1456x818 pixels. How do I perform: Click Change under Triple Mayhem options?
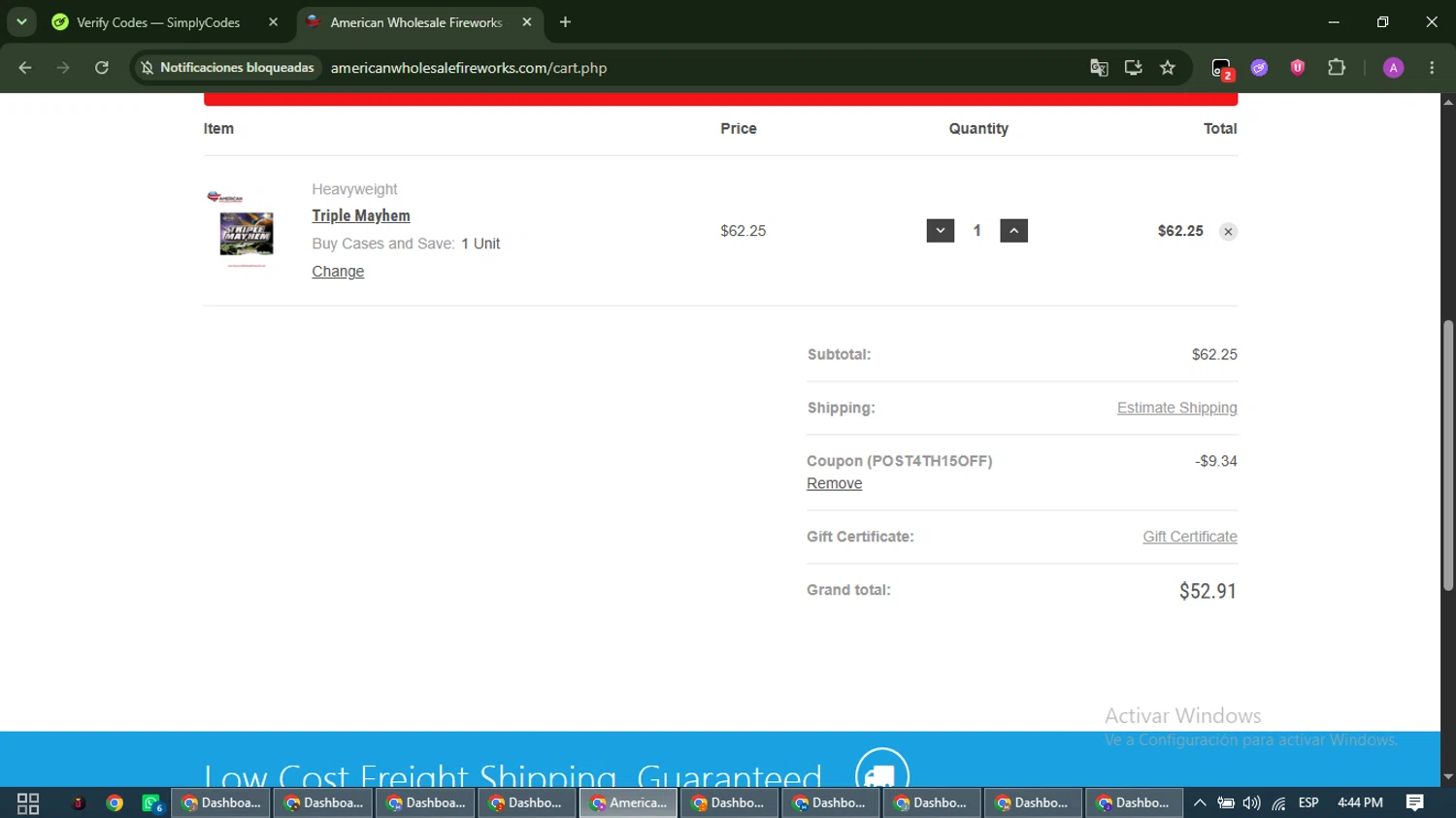pyautogui.click(x=338, y=272)
